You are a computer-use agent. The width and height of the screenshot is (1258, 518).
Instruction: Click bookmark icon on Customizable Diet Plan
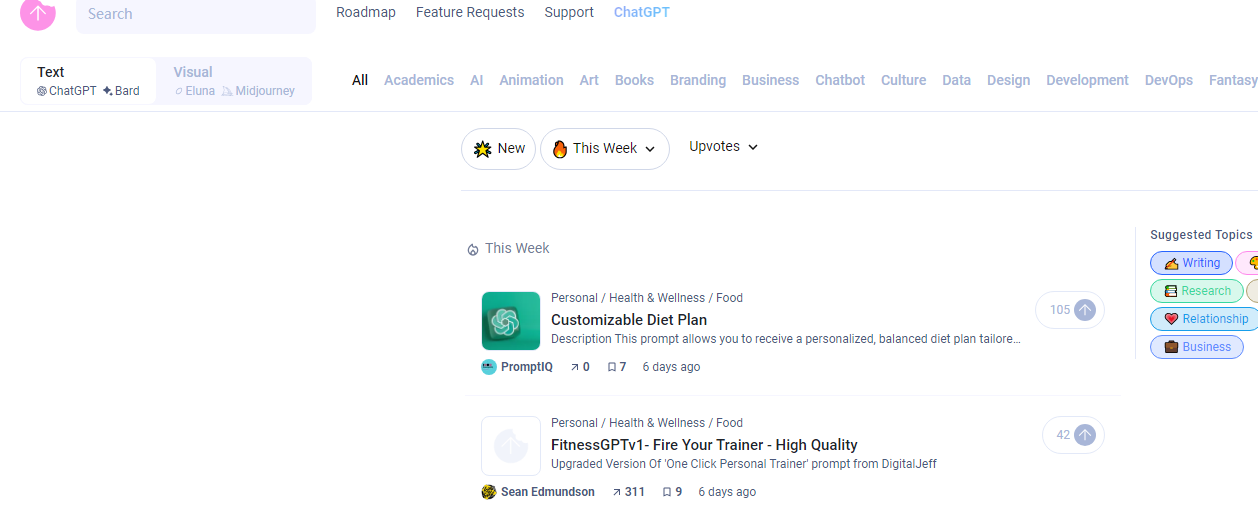612,367
